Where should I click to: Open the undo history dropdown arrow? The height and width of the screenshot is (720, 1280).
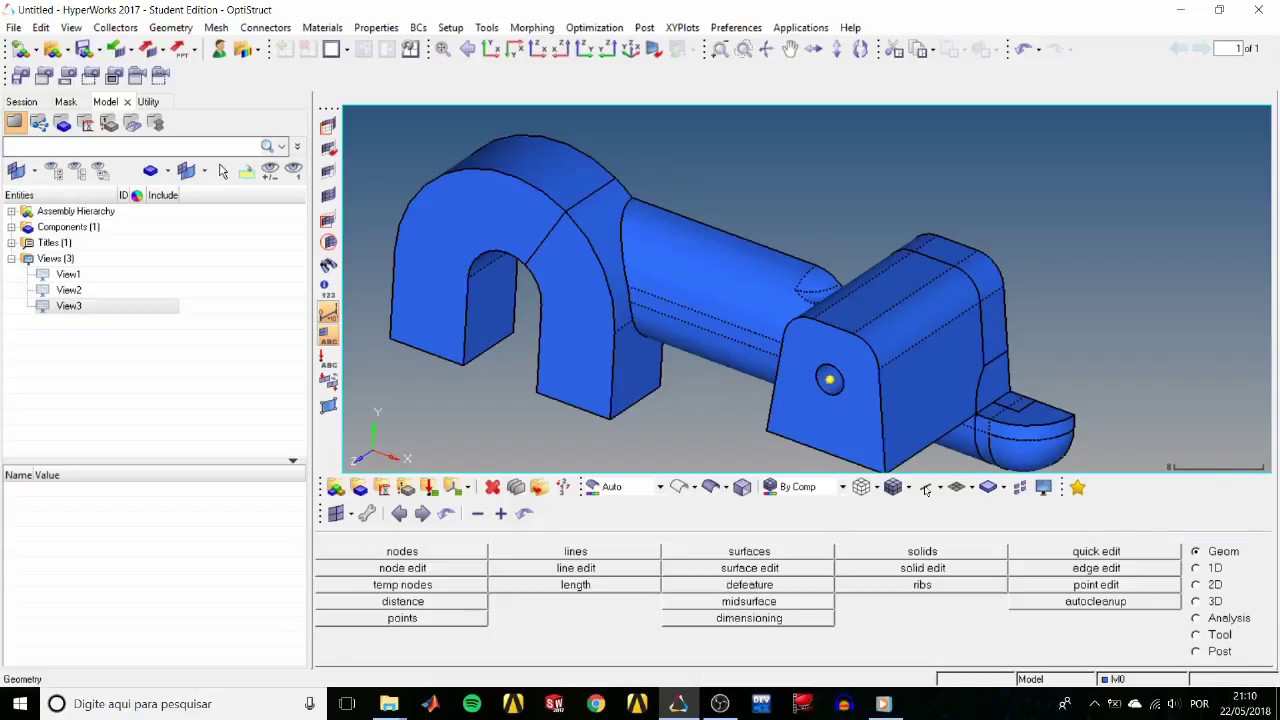1038,49
